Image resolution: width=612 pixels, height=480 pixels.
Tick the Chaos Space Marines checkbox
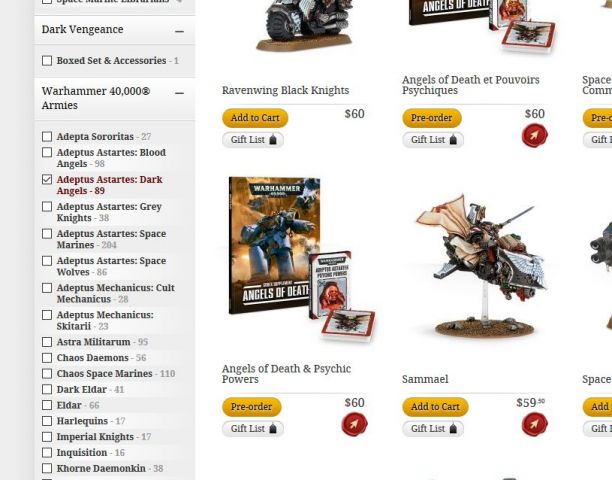coord(47,373)
